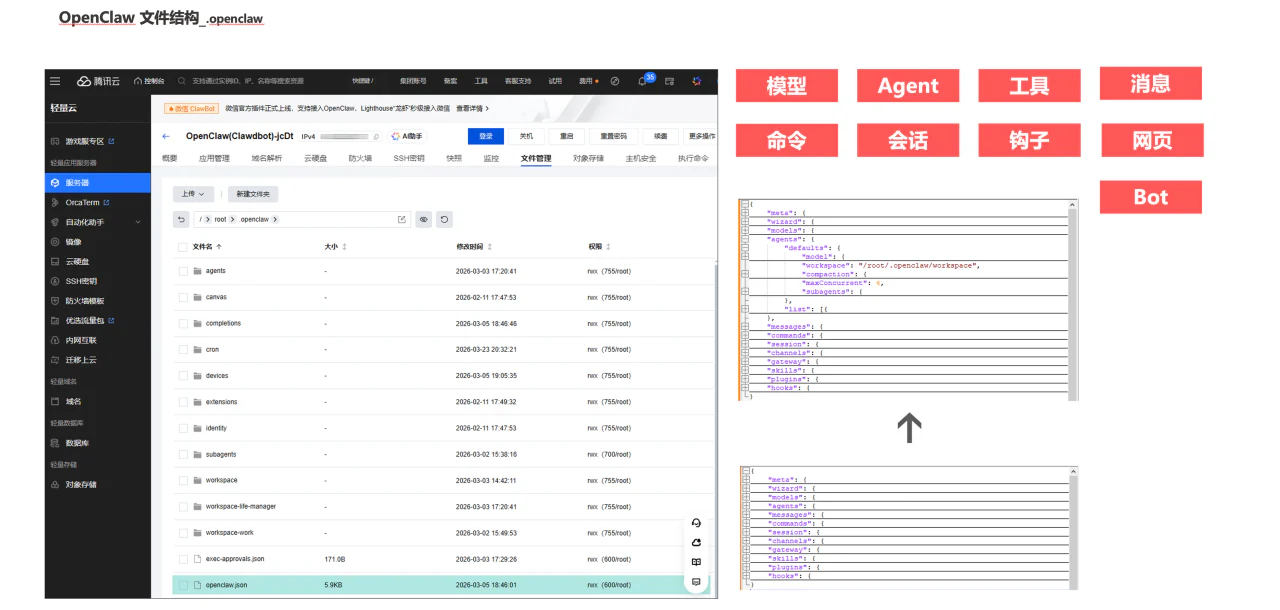Click the headset support icon in floating panel

(696, 523)
